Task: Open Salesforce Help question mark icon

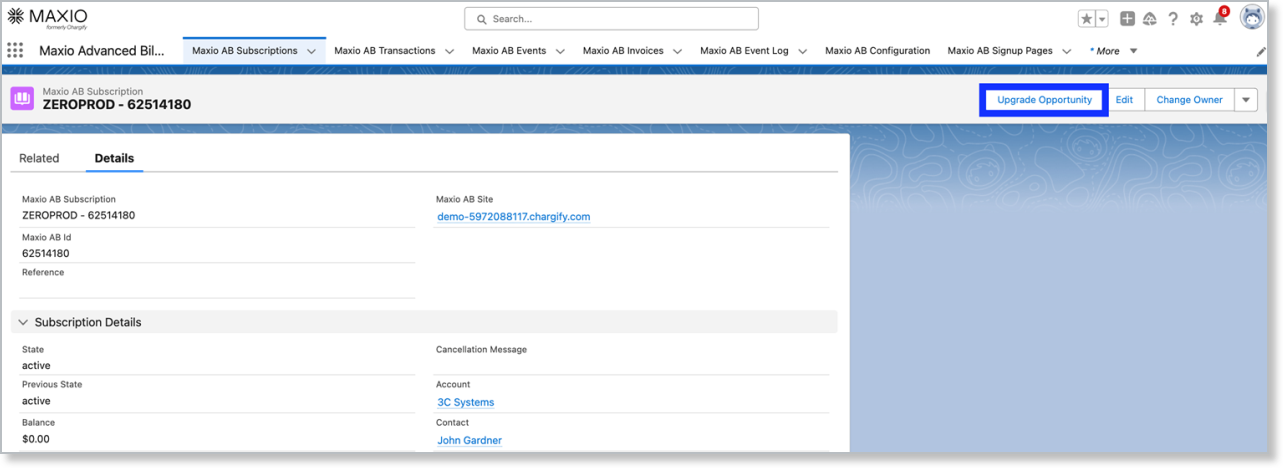Action: click(x=1173, y=19)
